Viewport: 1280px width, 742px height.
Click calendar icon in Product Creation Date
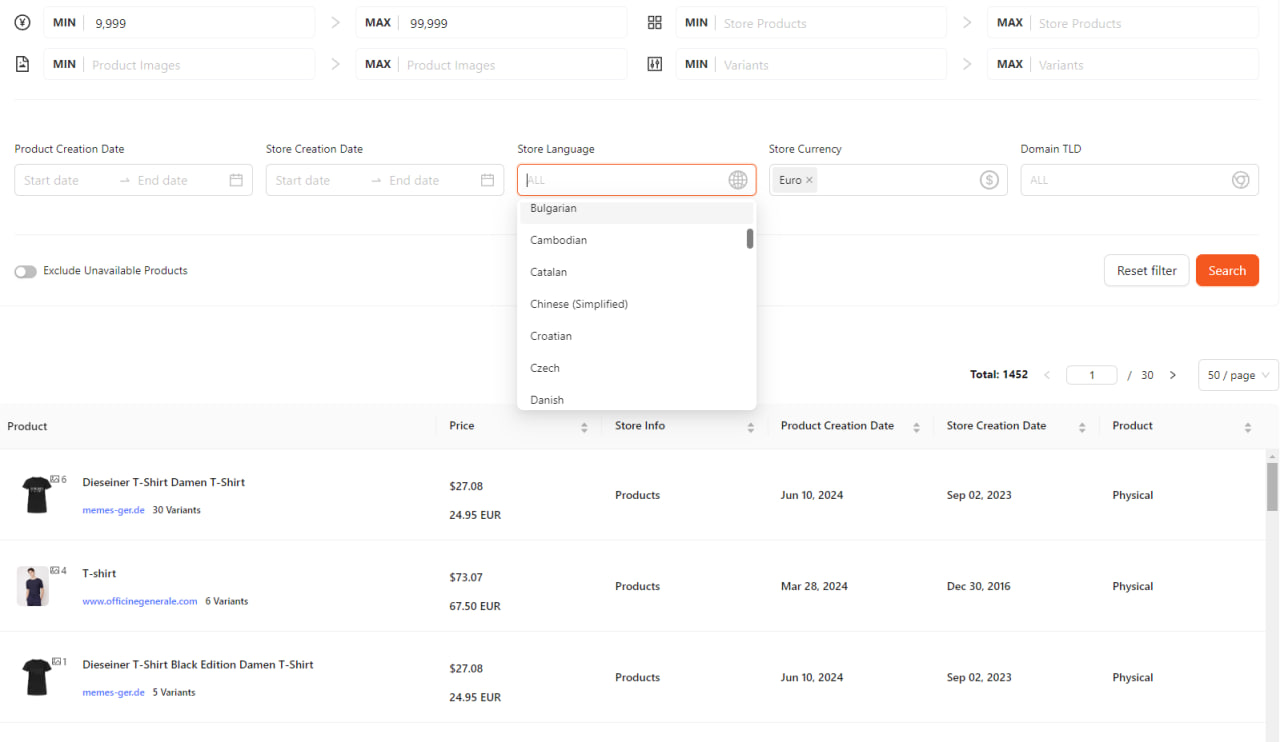coord(236,180)
